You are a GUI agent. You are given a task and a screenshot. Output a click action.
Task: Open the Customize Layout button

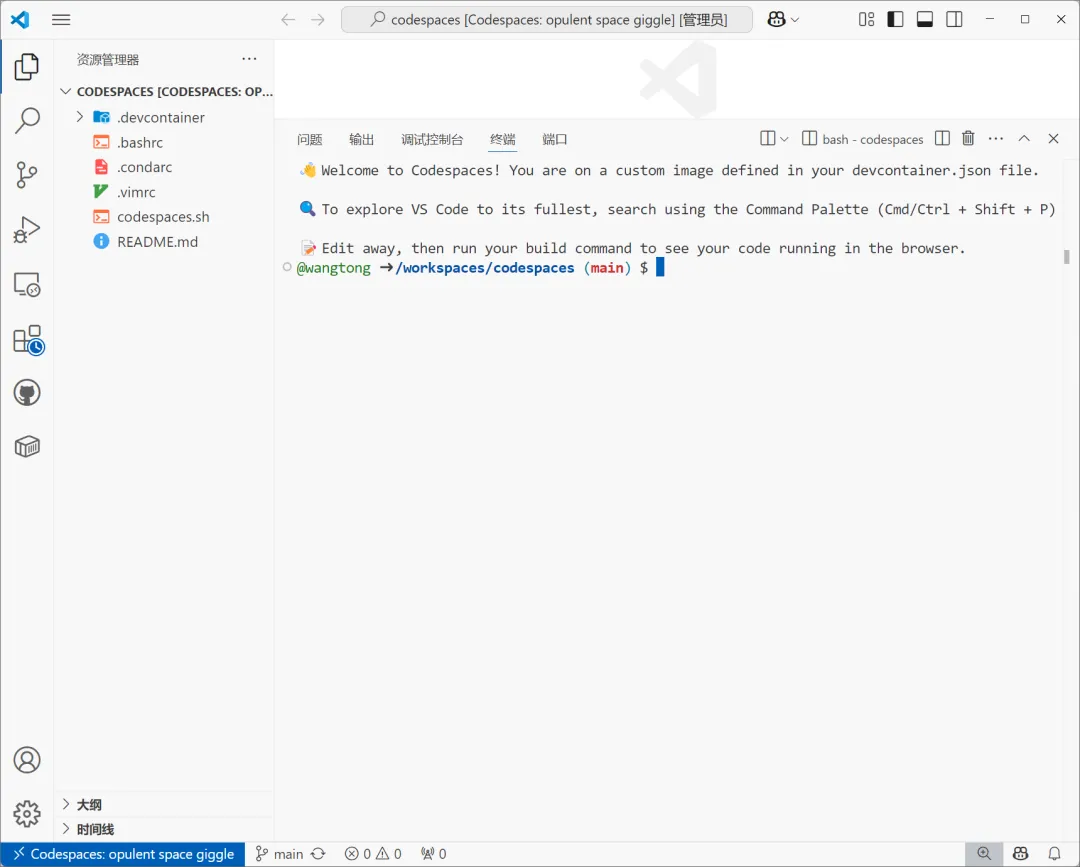coord(866,19)
